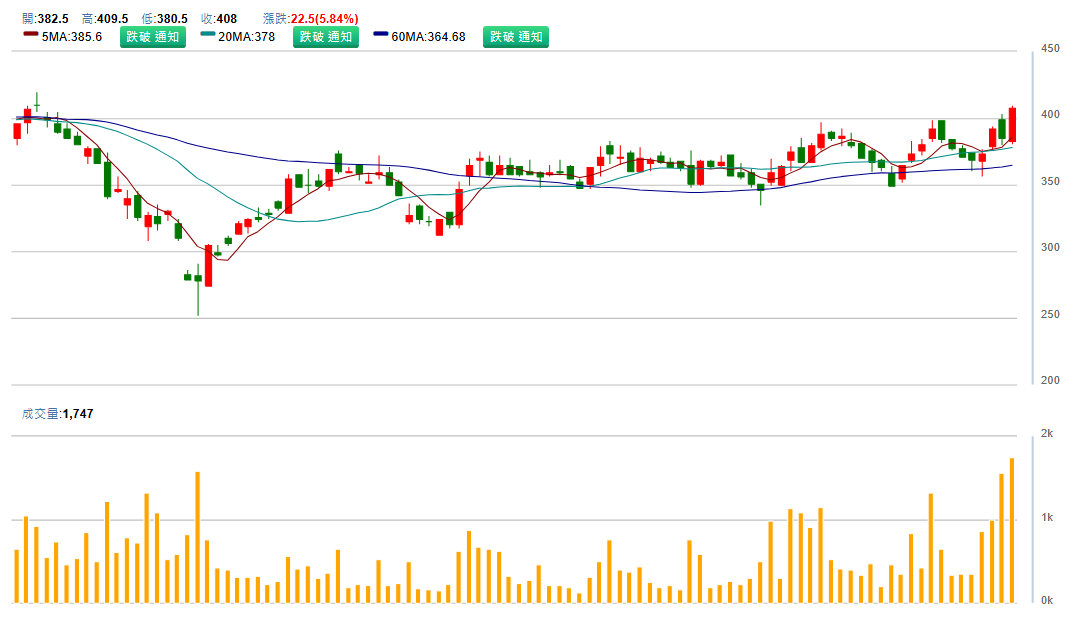The width and height of the screenshot is (1073, 621).
Task: Click the 200 label on price axis
Action: 1050,381
